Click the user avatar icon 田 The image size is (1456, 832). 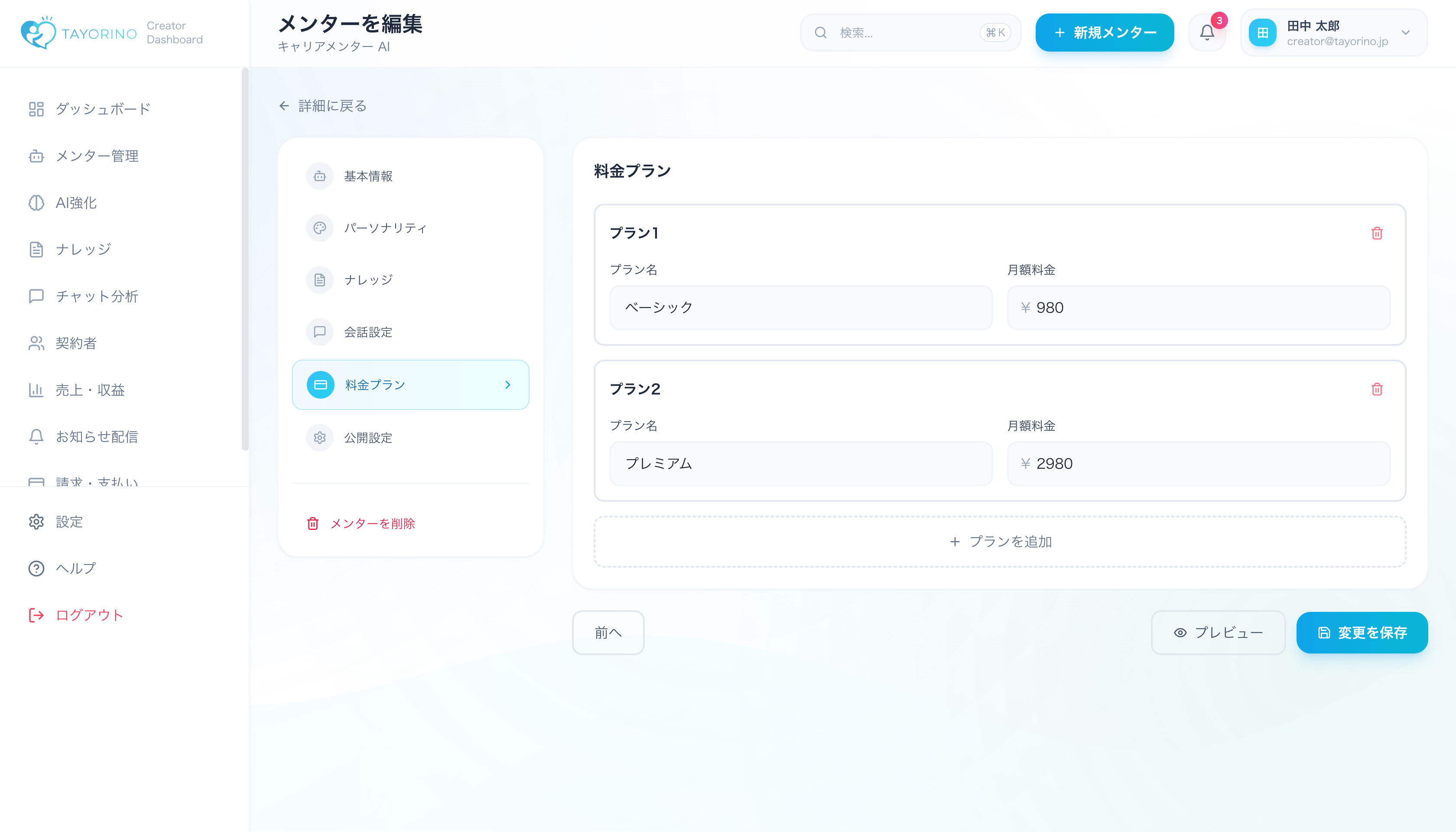[x=1262, y=32]
